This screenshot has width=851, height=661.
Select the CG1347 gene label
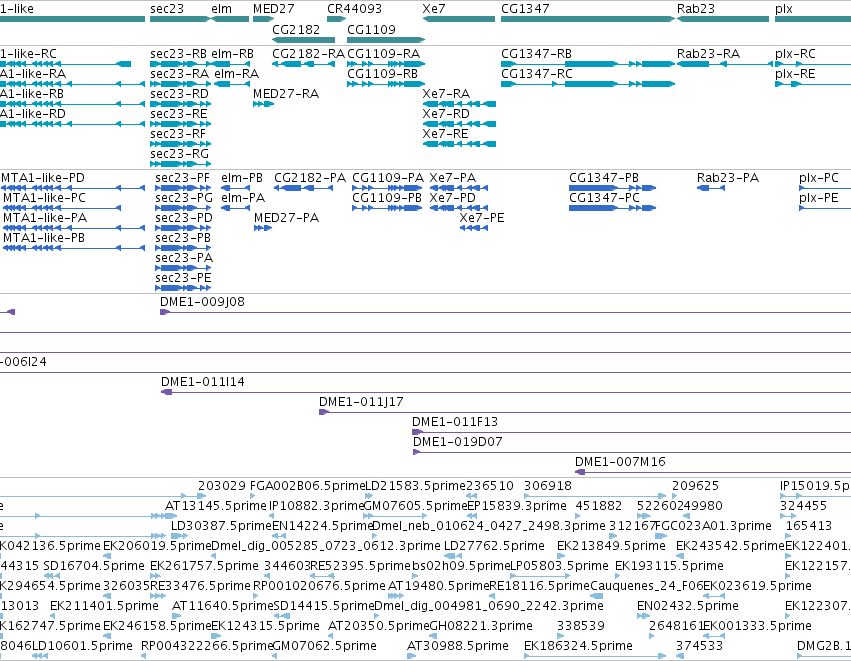[x=525, y=9]
